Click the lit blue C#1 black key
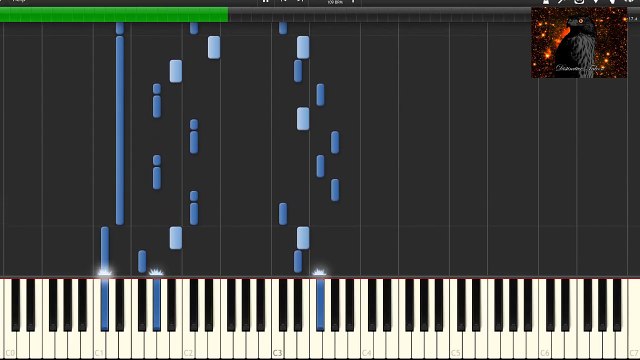Image resolution: width=640 pixels, height=360 pixels. click(105, 304)
